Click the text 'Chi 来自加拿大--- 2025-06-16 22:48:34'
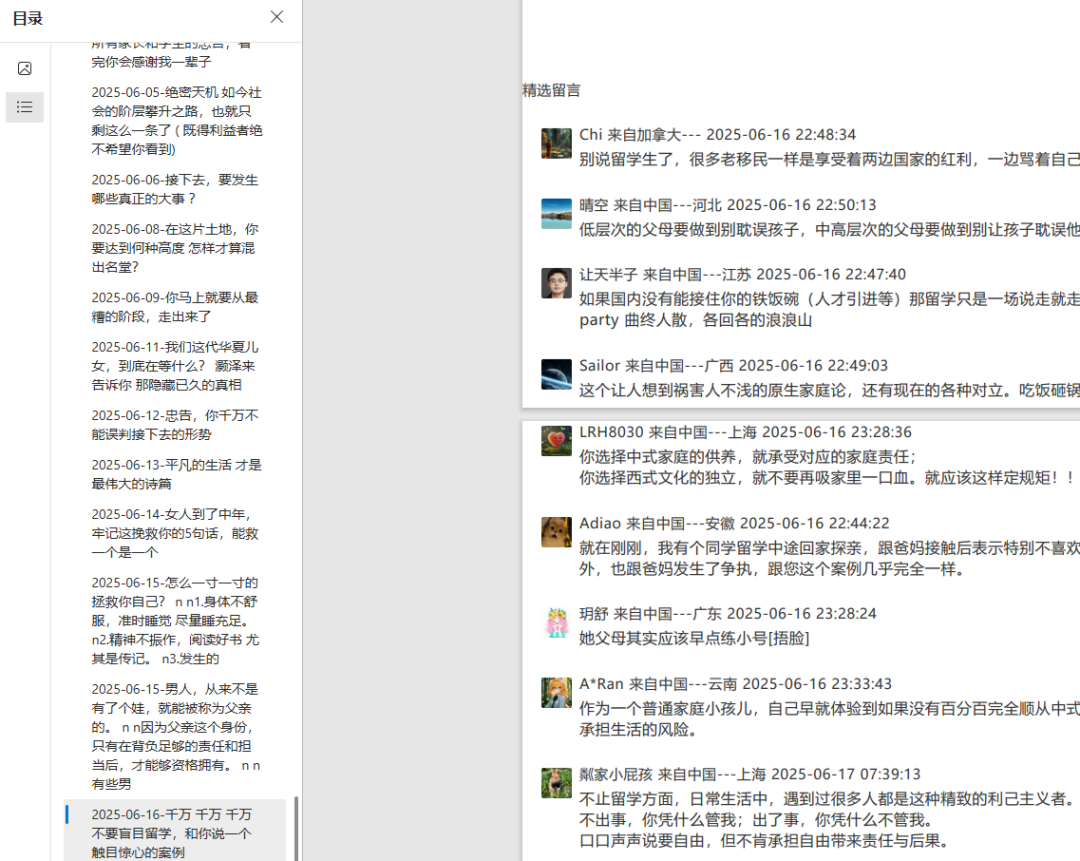1080x861 pixels. pos(717,134)
